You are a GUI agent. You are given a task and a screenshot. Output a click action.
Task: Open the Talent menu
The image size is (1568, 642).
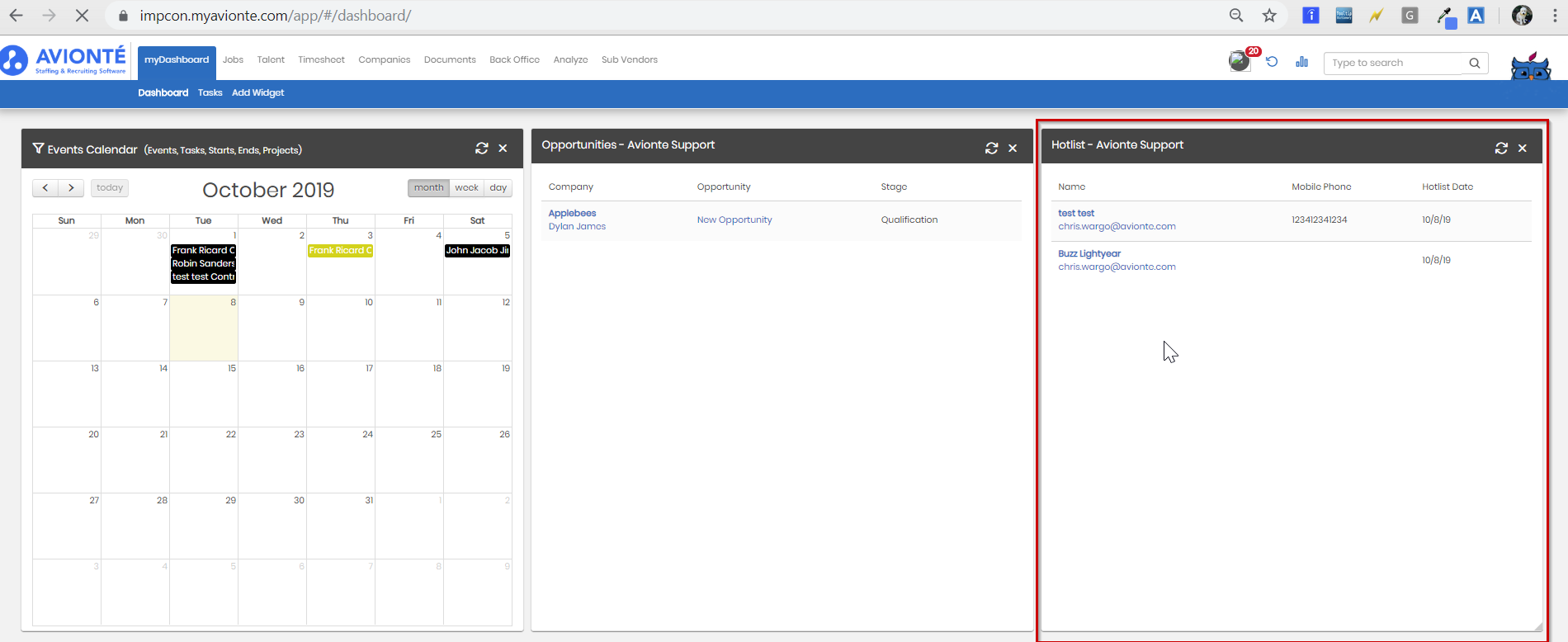pyautogui.click(x=271, y=59)
